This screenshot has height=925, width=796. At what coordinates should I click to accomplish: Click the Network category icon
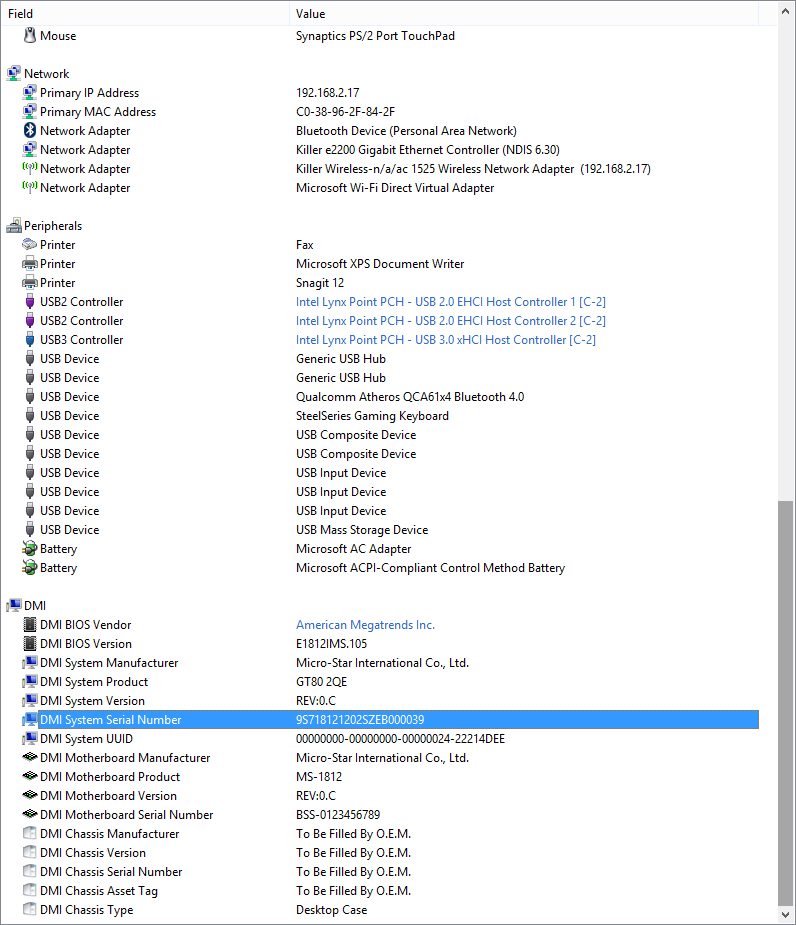14,73
